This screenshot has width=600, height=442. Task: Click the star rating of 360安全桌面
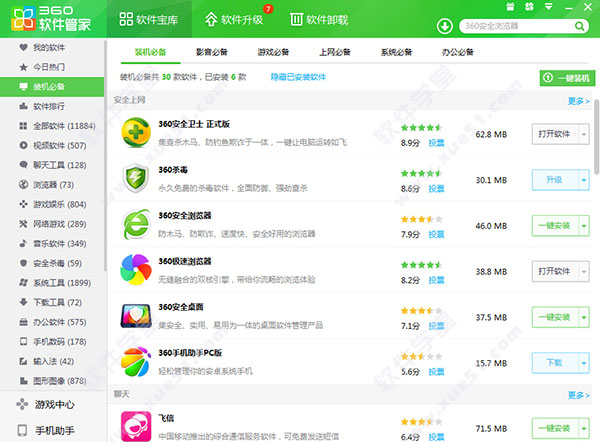421,310
